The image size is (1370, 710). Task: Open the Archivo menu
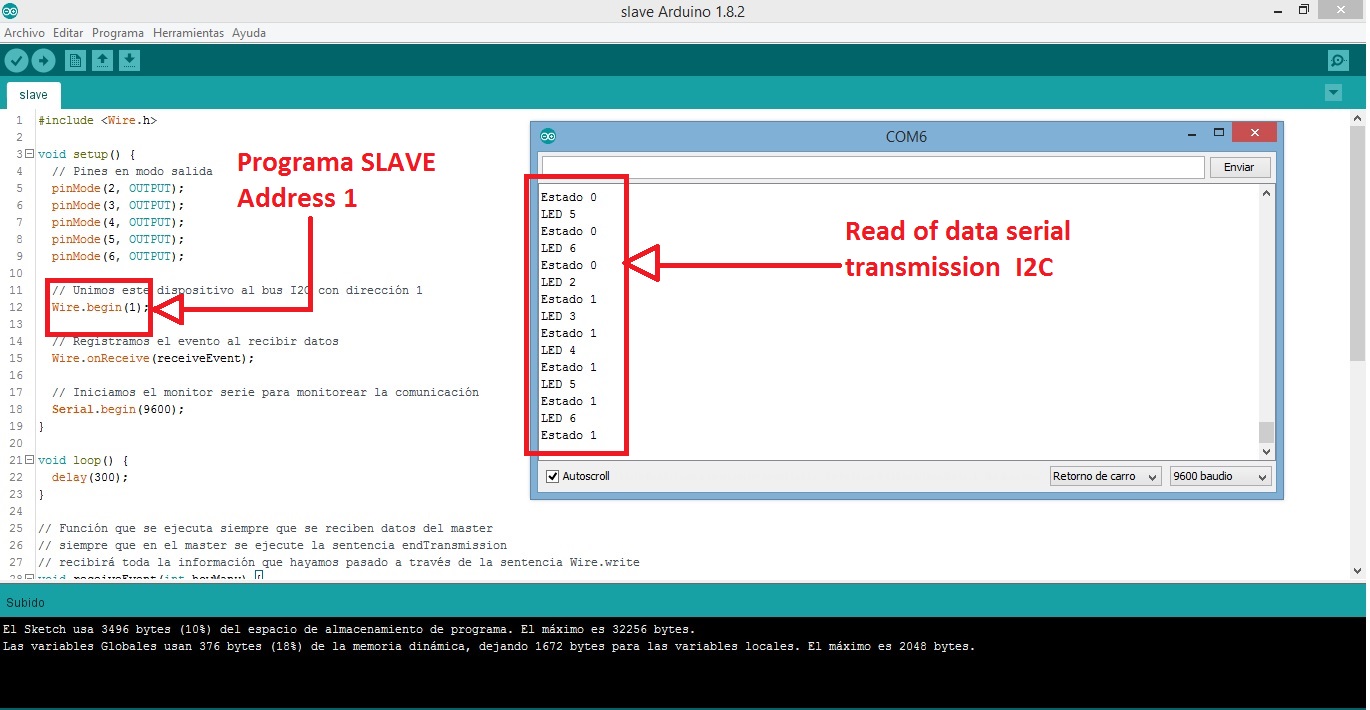(25, 33)
